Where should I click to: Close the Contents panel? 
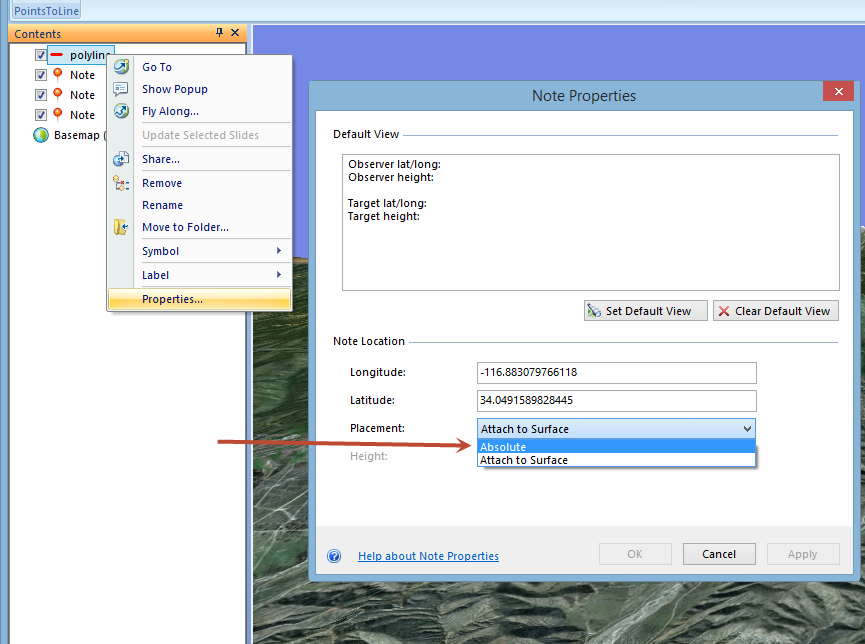tap(235, 33)
